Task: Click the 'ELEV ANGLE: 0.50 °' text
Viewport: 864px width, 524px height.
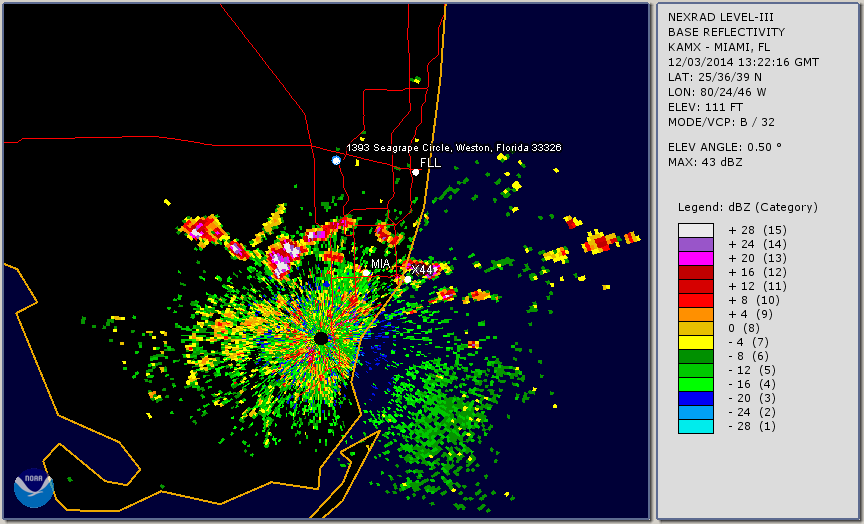Action: point(725,147)
